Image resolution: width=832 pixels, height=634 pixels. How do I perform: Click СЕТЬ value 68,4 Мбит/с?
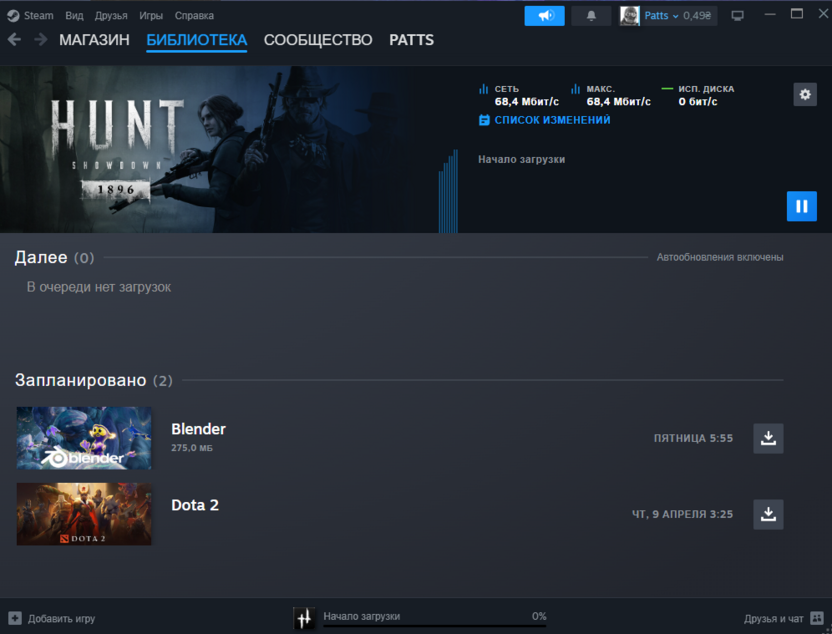[527, 102]
